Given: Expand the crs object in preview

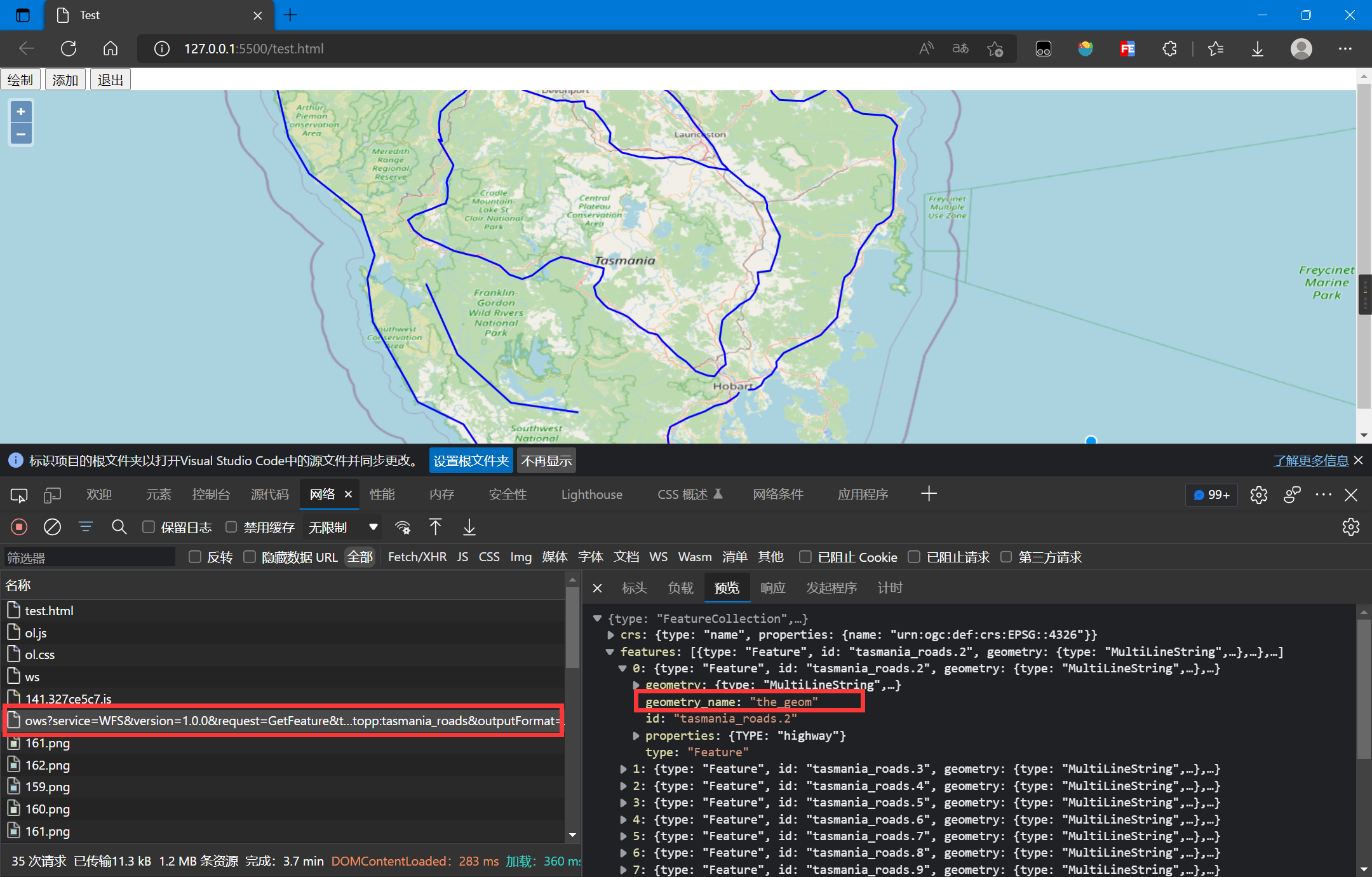Looking at the screenshot, I should (610, 635).
